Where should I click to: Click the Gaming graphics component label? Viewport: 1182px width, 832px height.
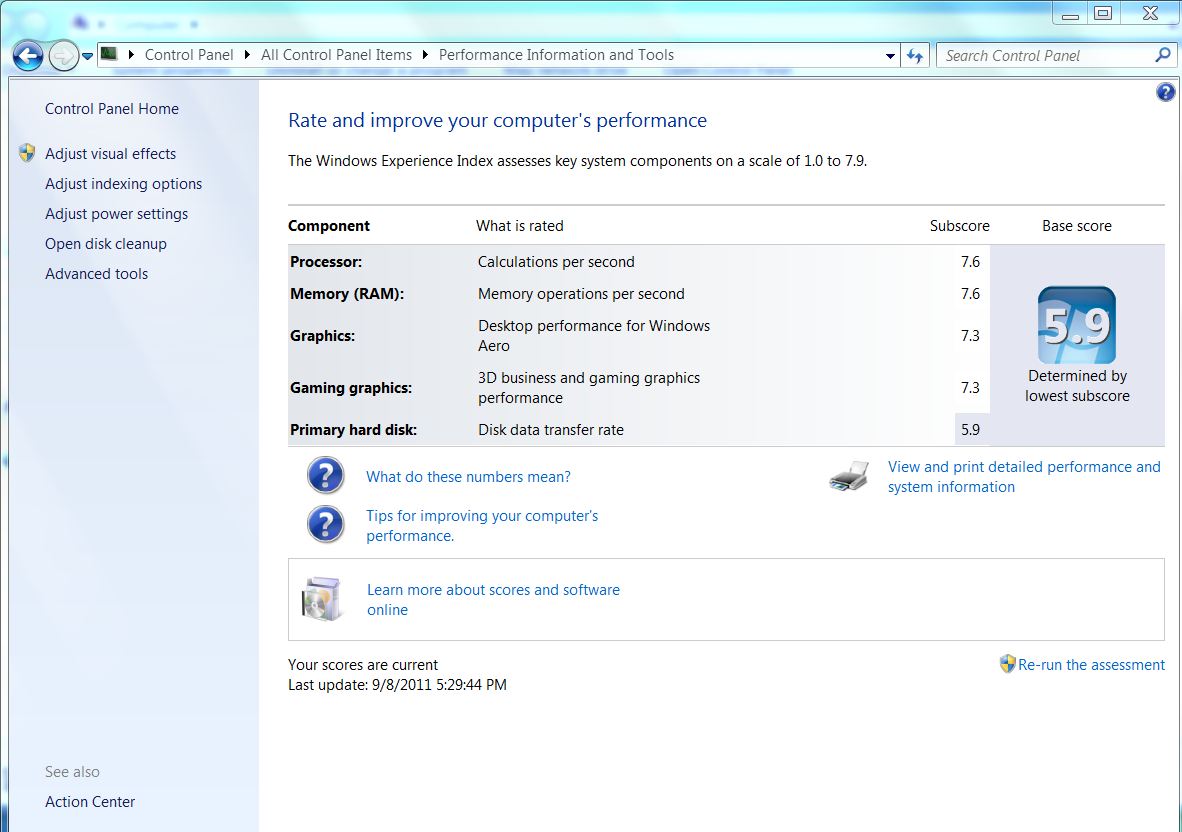coord(351,388)
